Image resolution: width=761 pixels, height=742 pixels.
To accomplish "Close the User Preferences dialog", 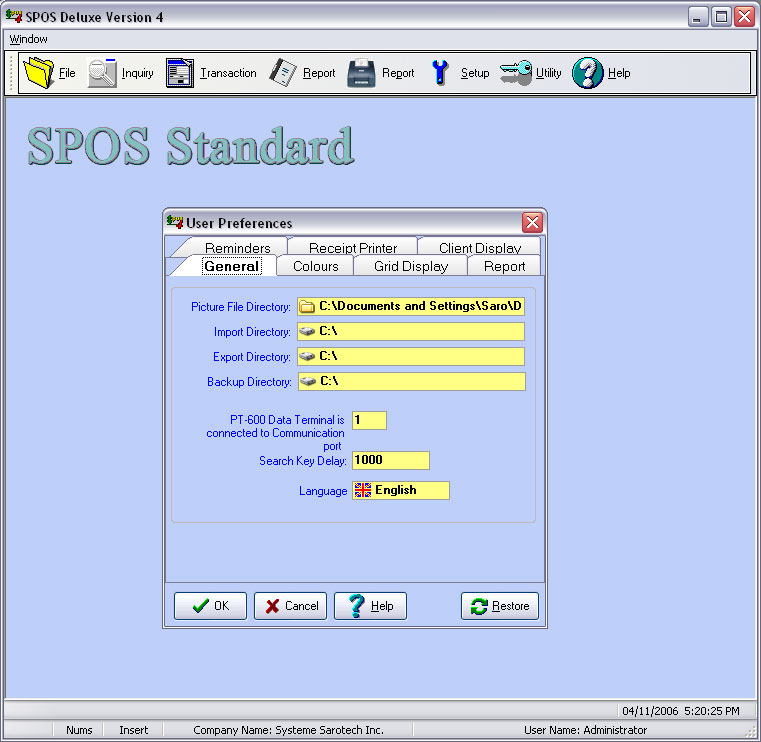I will [532, 222].
